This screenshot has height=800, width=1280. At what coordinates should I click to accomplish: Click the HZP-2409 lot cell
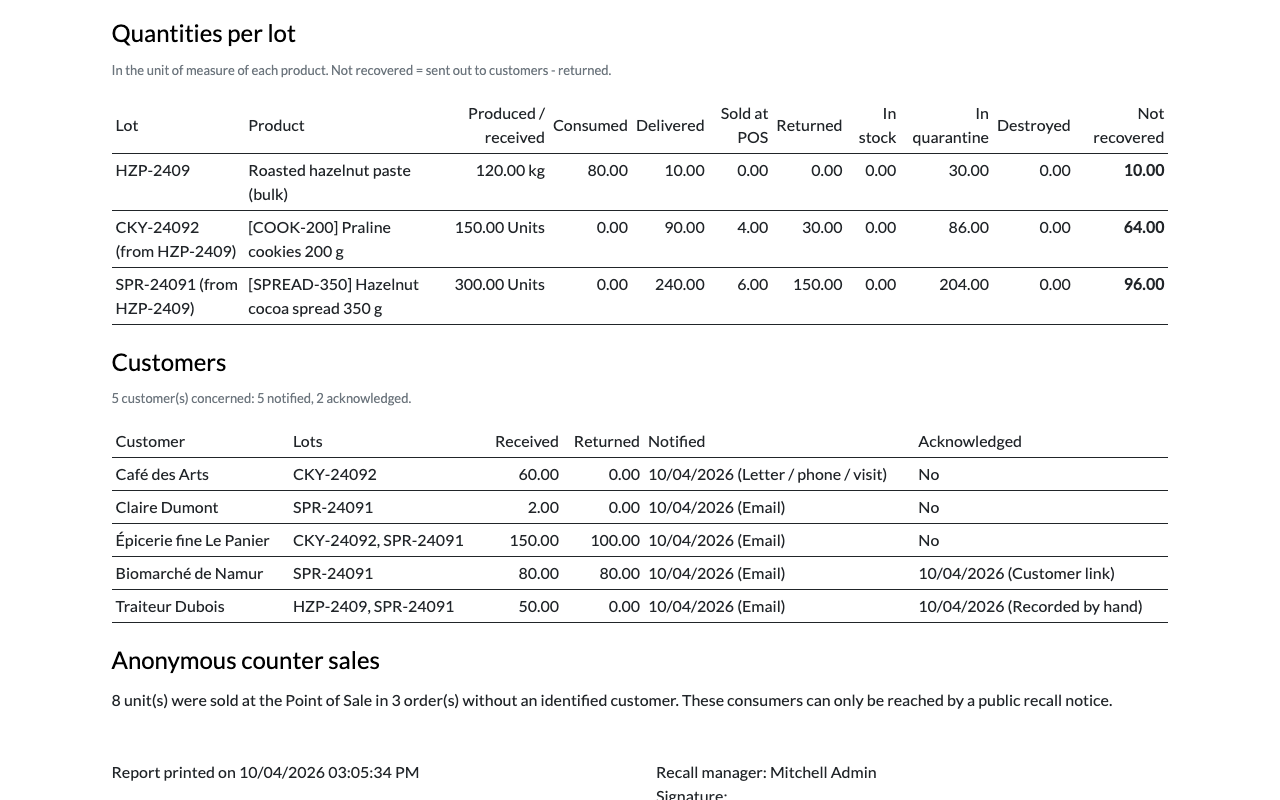pyautogui.click(x=152, y=170)
